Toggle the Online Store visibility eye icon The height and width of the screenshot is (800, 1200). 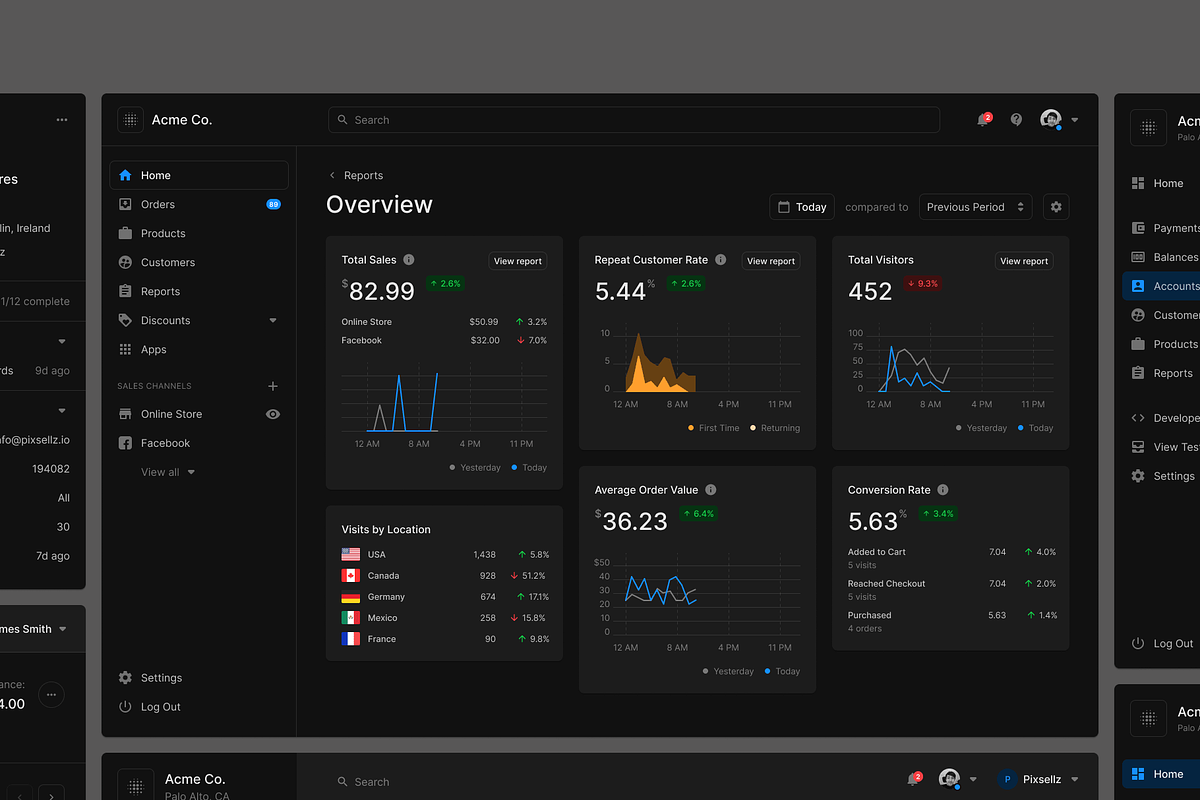click(272, 413)
